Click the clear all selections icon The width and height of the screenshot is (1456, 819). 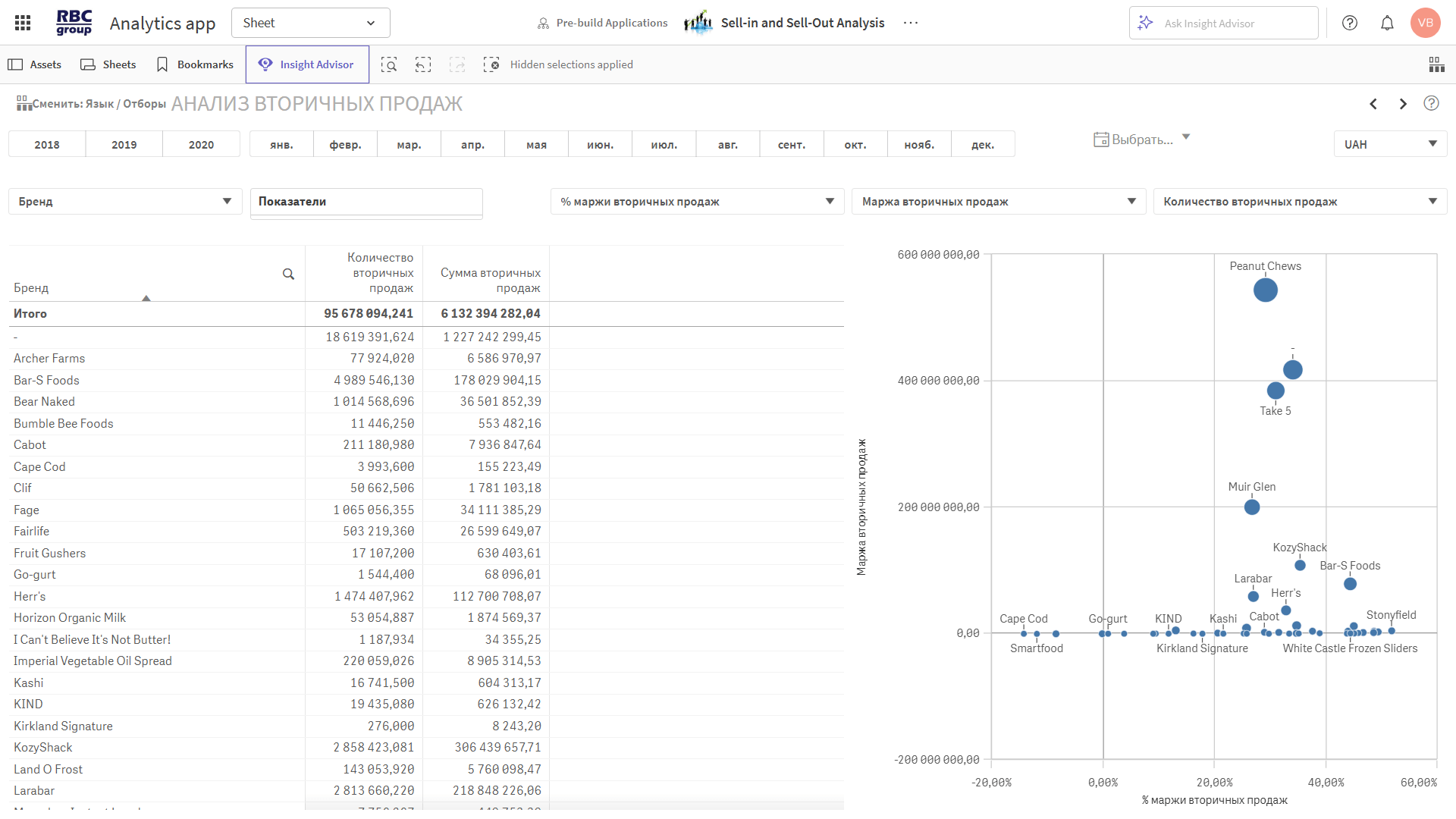point(491,64)
